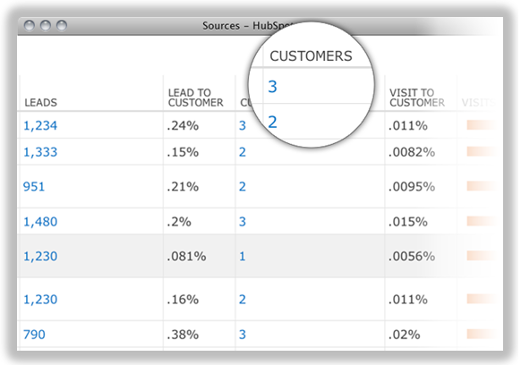Viewport: 521px width, 365px height.
Task: Click customers value 2 in 951 row
Action: [x=242, y=187]
